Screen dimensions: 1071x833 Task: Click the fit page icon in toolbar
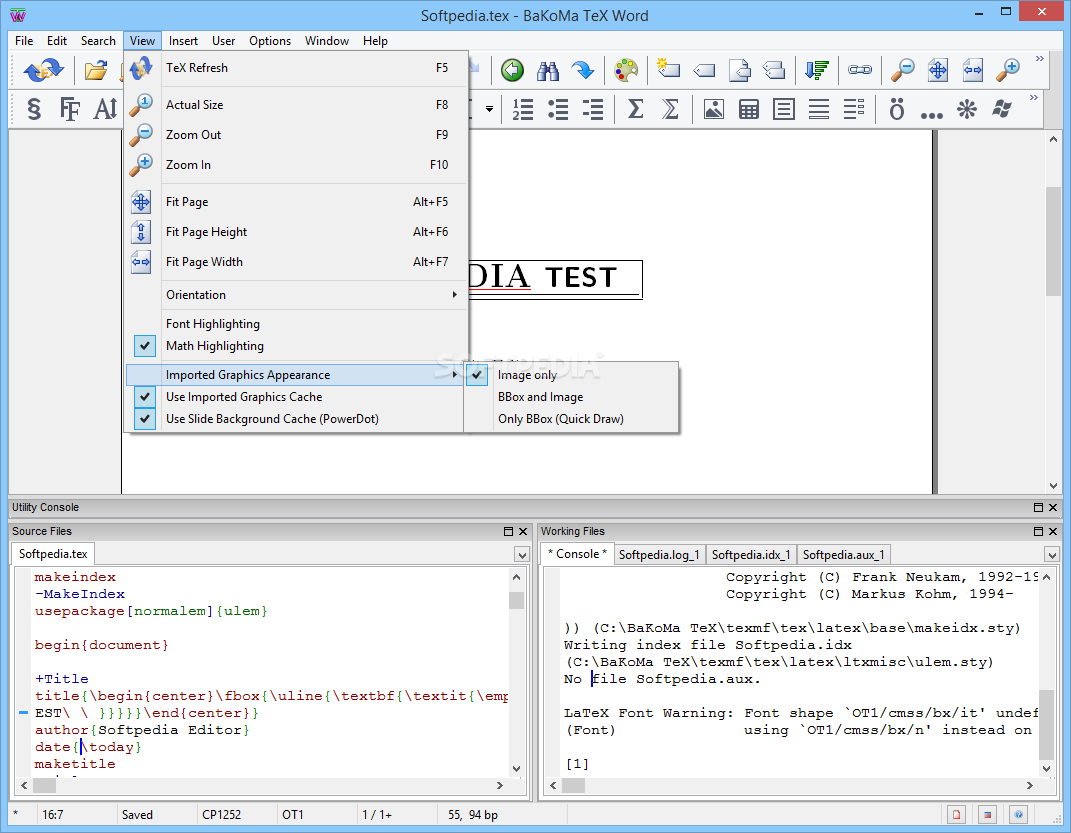(938, 70)
